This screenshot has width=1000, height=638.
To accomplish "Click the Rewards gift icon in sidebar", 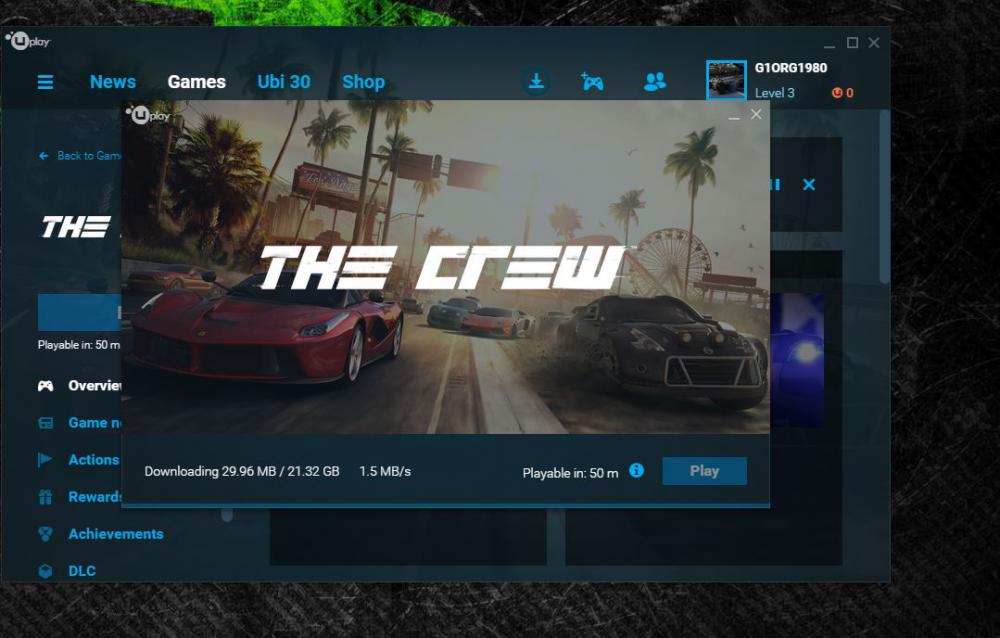I will [x=45, y=497].
